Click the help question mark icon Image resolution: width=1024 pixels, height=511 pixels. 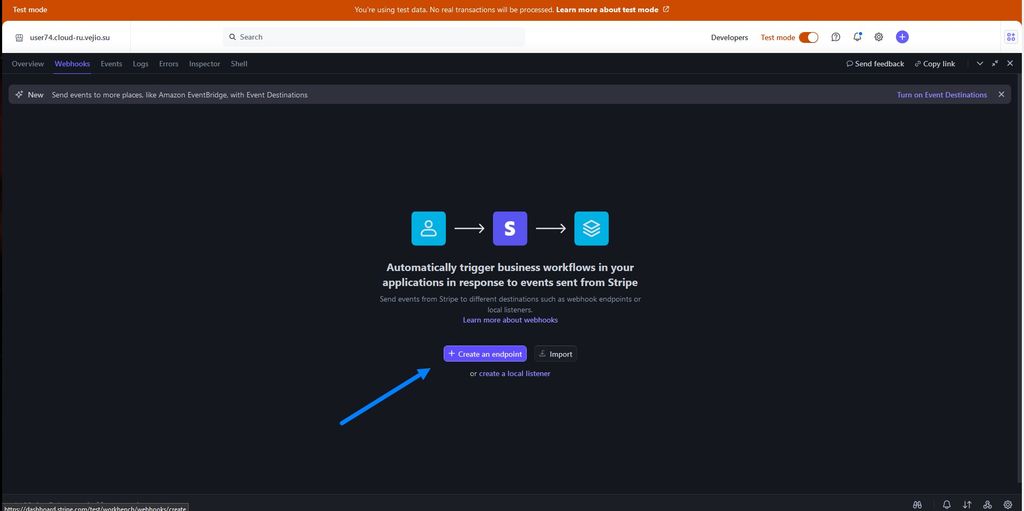click(835, 37)
